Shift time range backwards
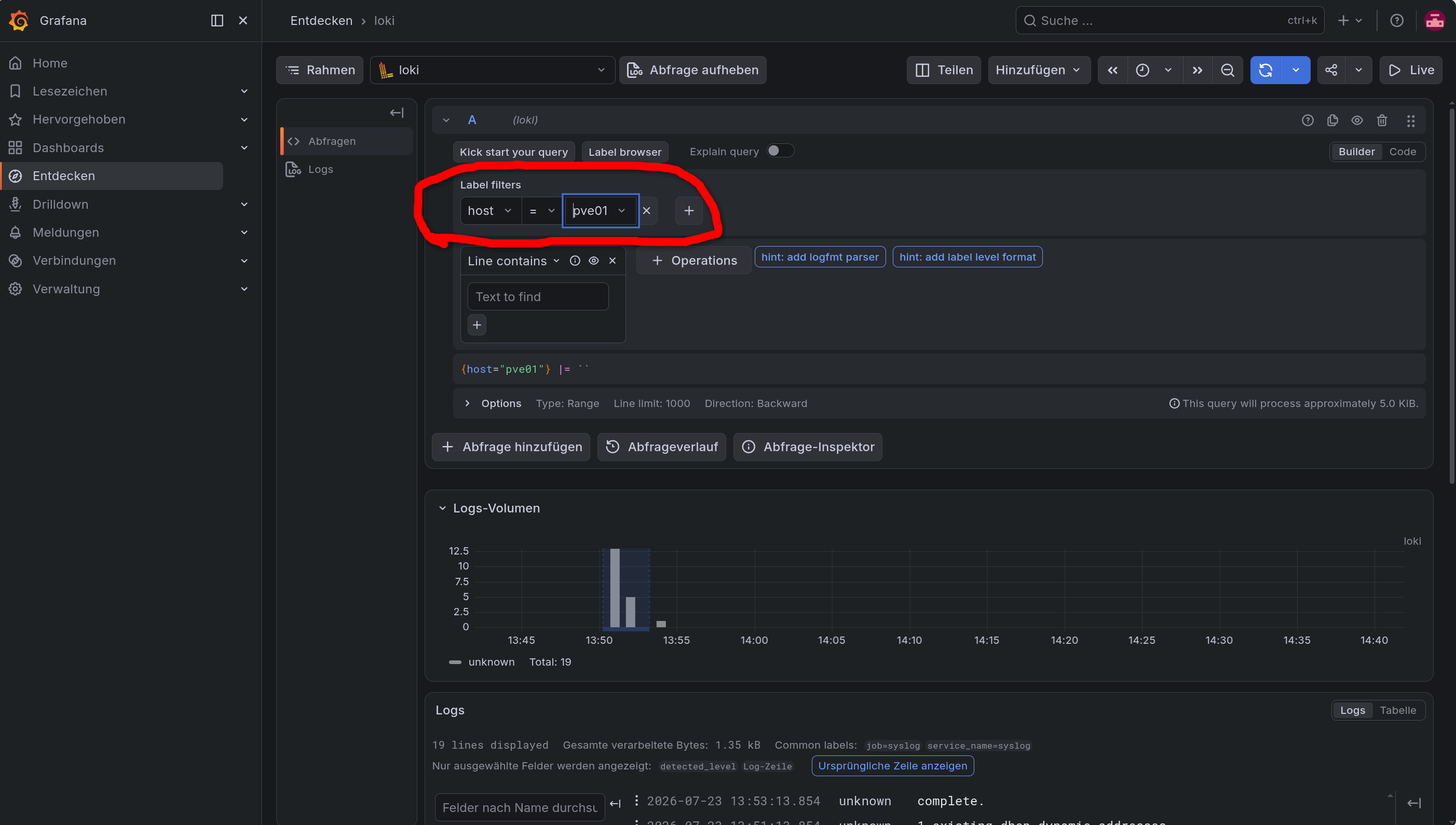This screenshot has height=825, width=1456. 1112,70
